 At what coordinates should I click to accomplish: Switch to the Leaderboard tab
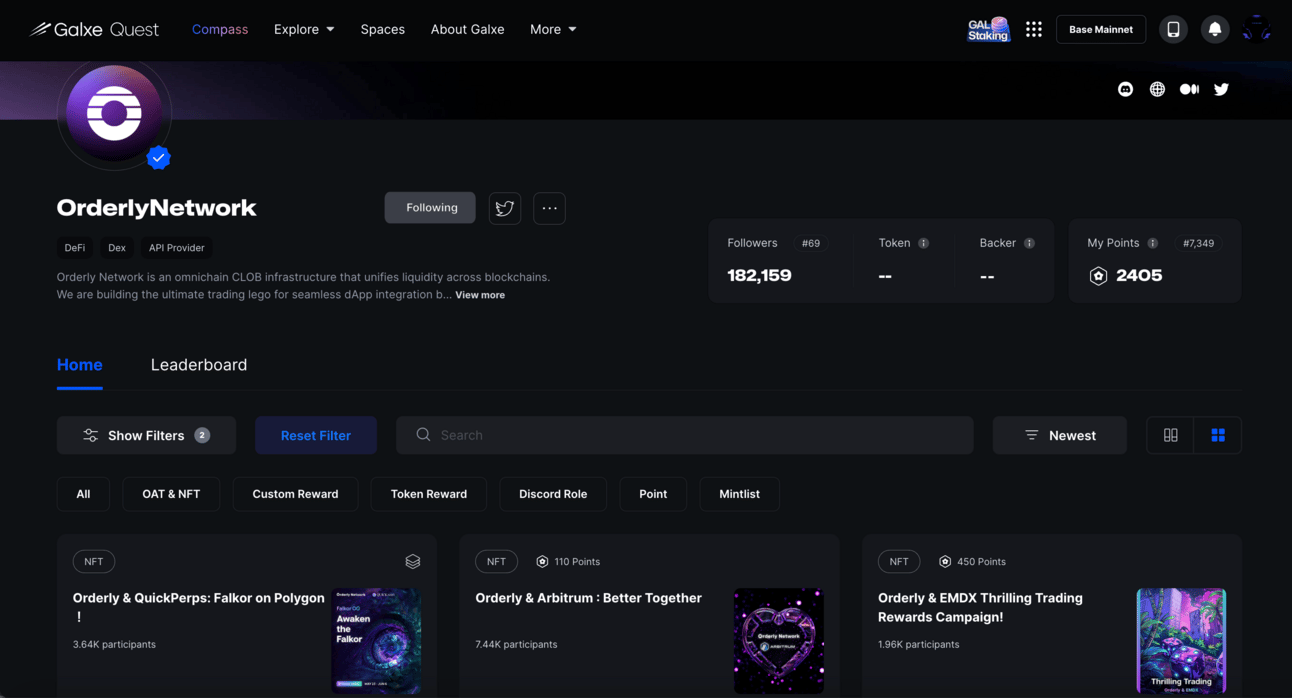pyautogui.click(x=199, y=365)
